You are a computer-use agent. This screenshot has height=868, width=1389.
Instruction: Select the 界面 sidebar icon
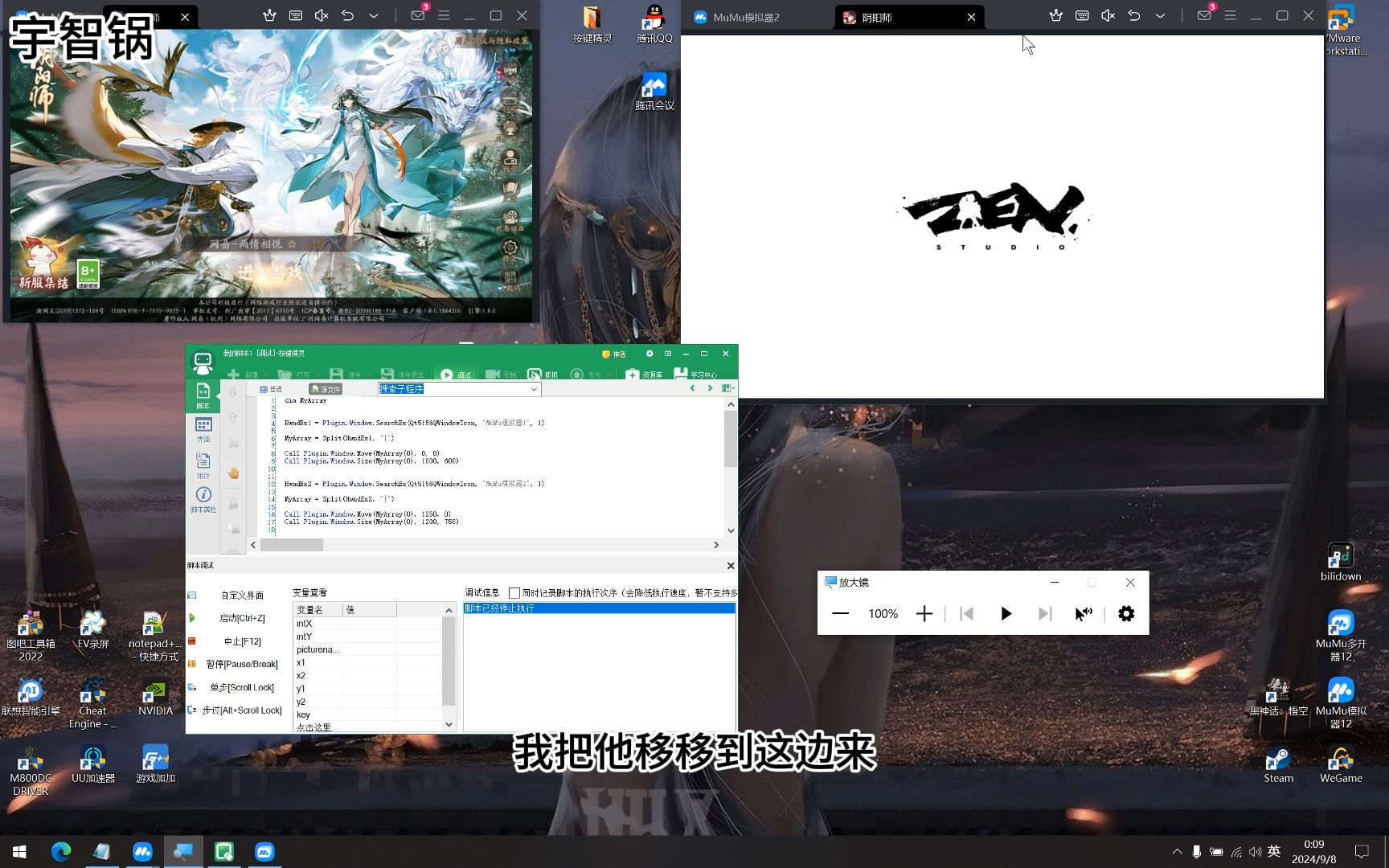point(203,429)
